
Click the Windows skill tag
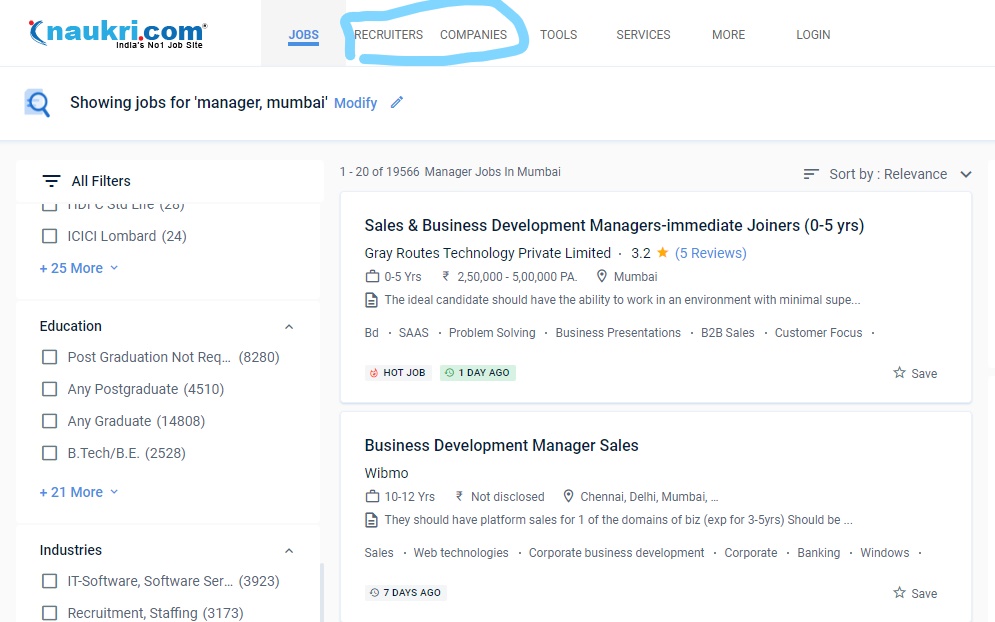tap(885, 553)
